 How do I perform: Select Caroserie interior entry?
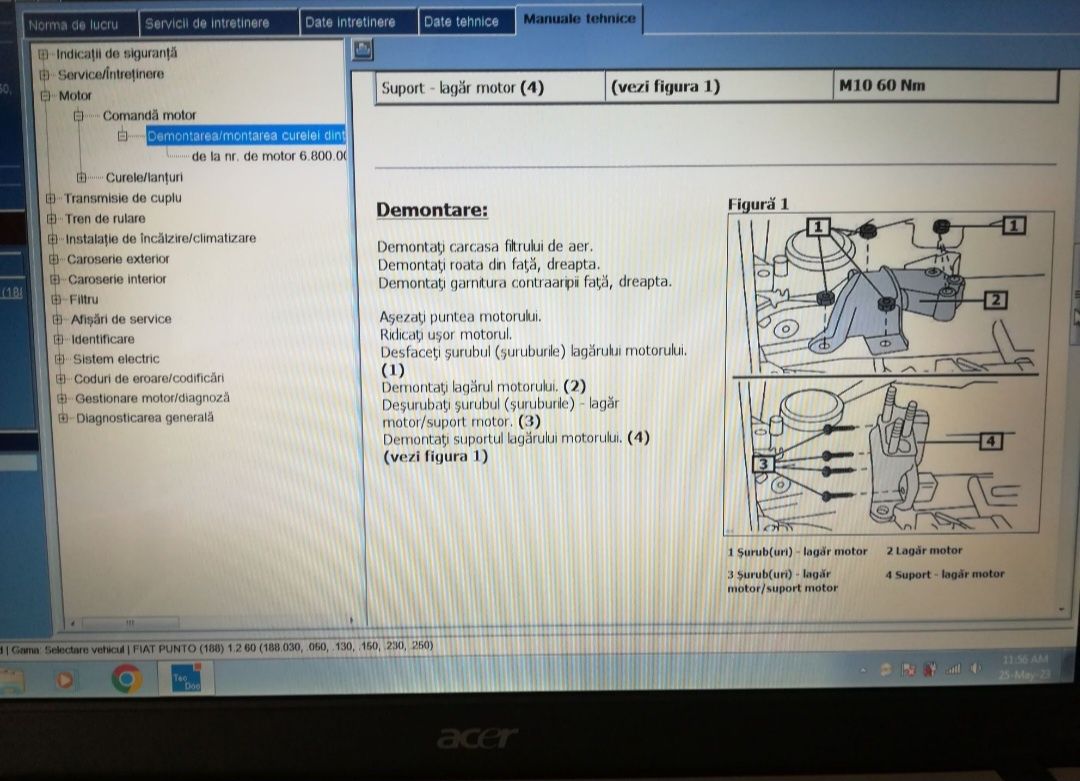(117, 279)
